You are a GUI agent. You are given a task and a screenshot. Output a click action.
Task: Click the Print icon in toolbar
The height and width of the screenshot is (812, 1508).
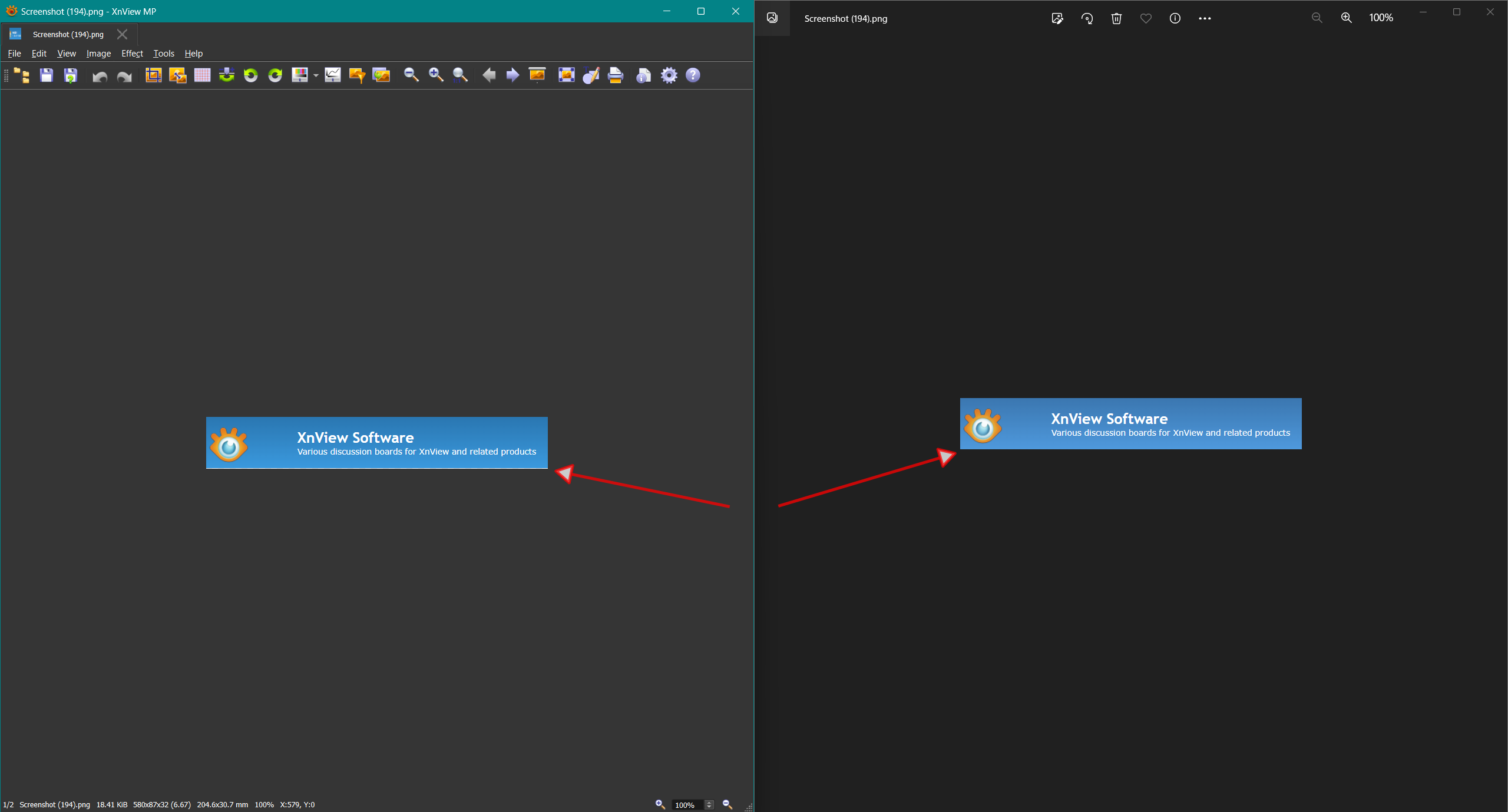coord(616,75)
